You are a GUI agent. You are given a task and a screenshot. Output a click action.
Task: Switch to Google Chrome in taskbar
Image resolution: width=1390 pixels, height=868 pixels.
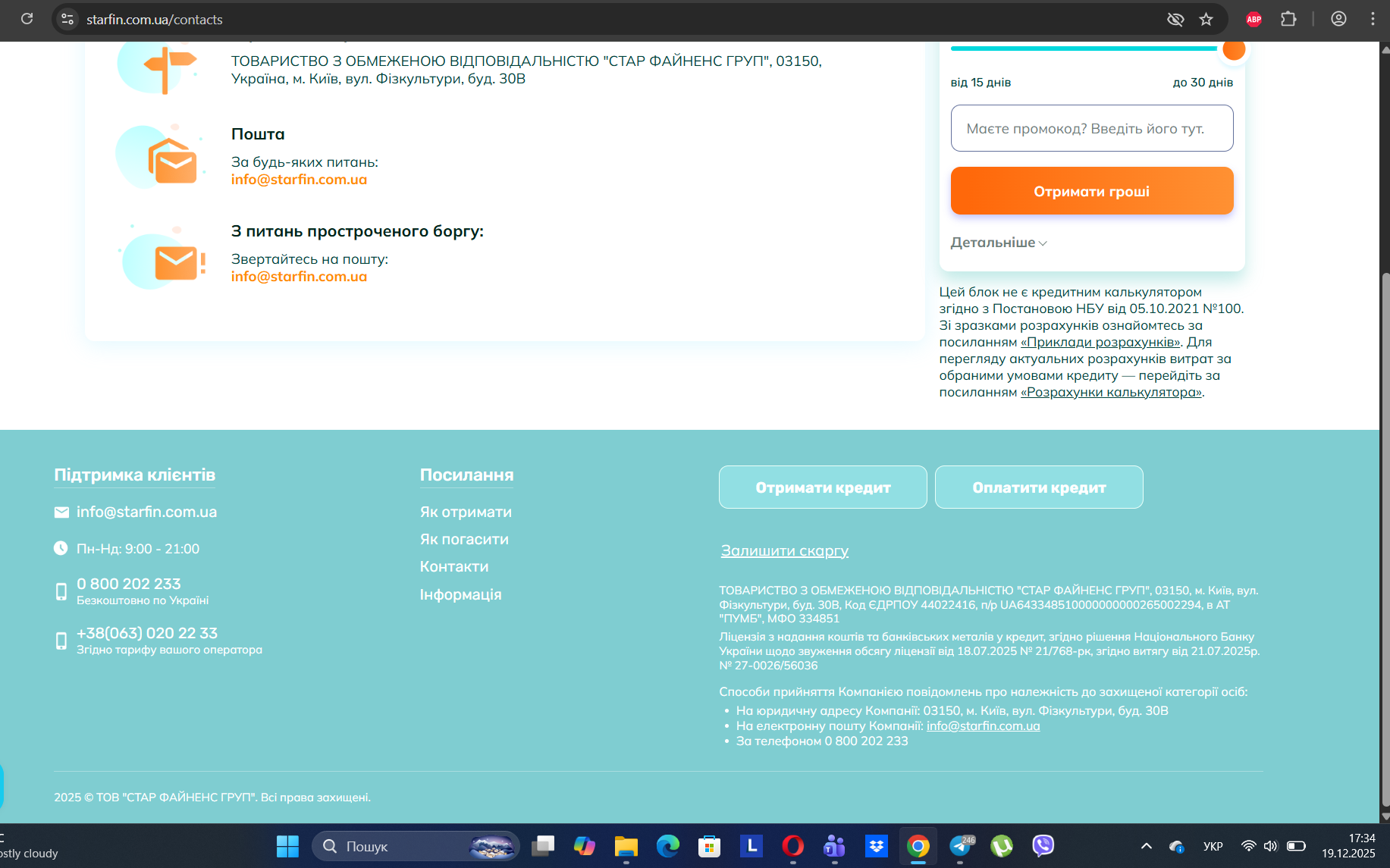click(x=918, y=846)
